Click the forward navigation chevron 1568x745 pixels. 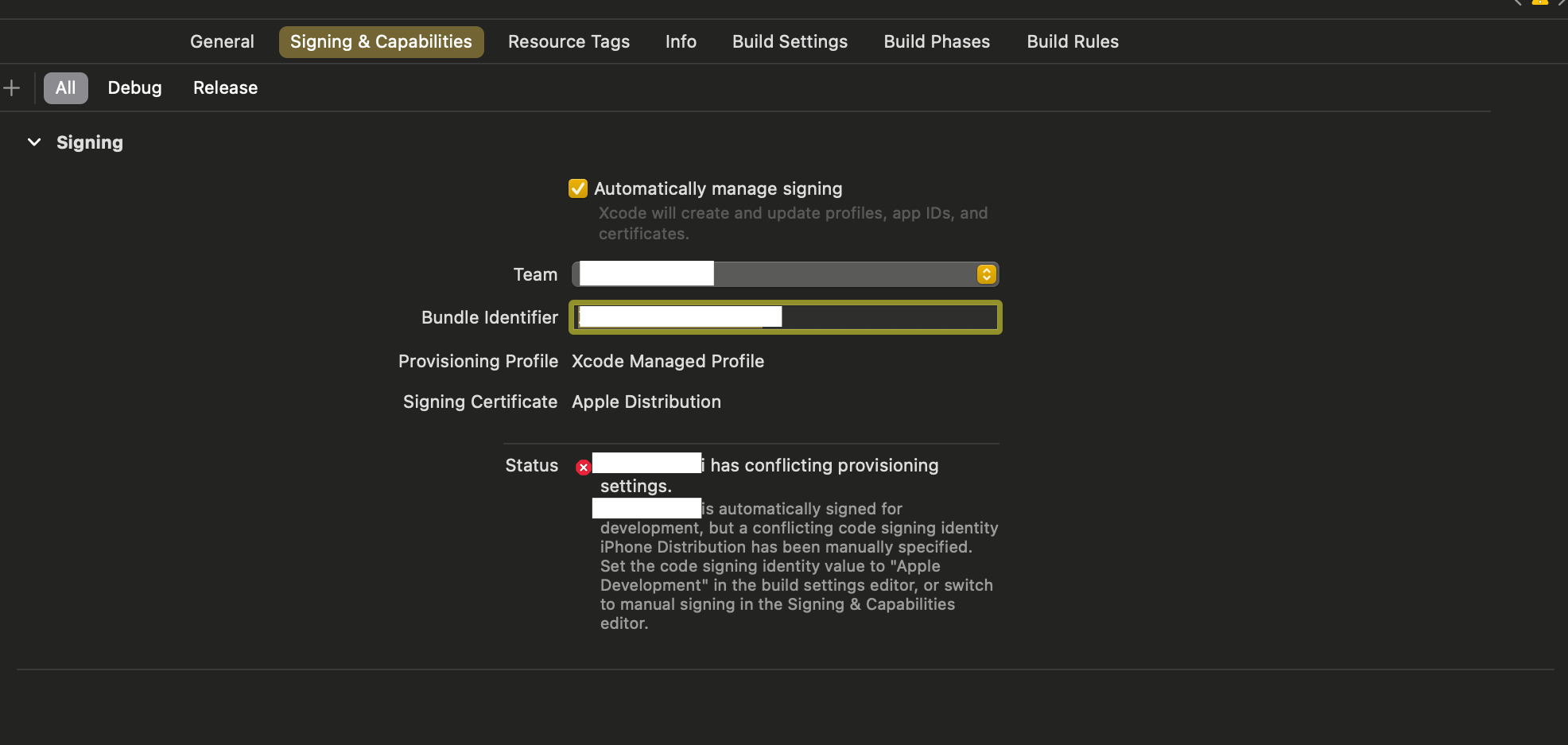1560,3
